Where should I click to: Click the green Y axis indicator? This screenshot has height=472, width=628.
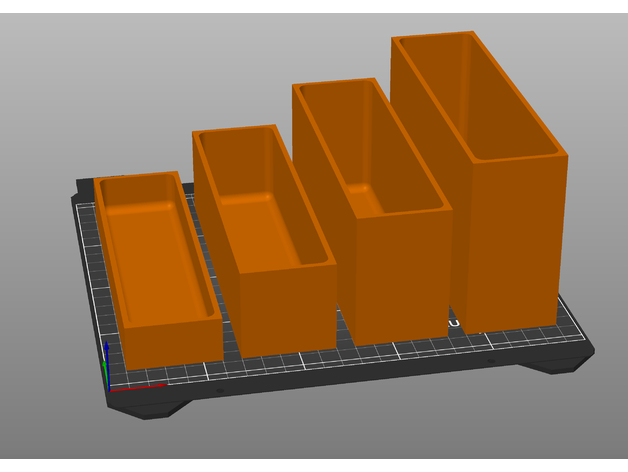(x=106, y=375)
